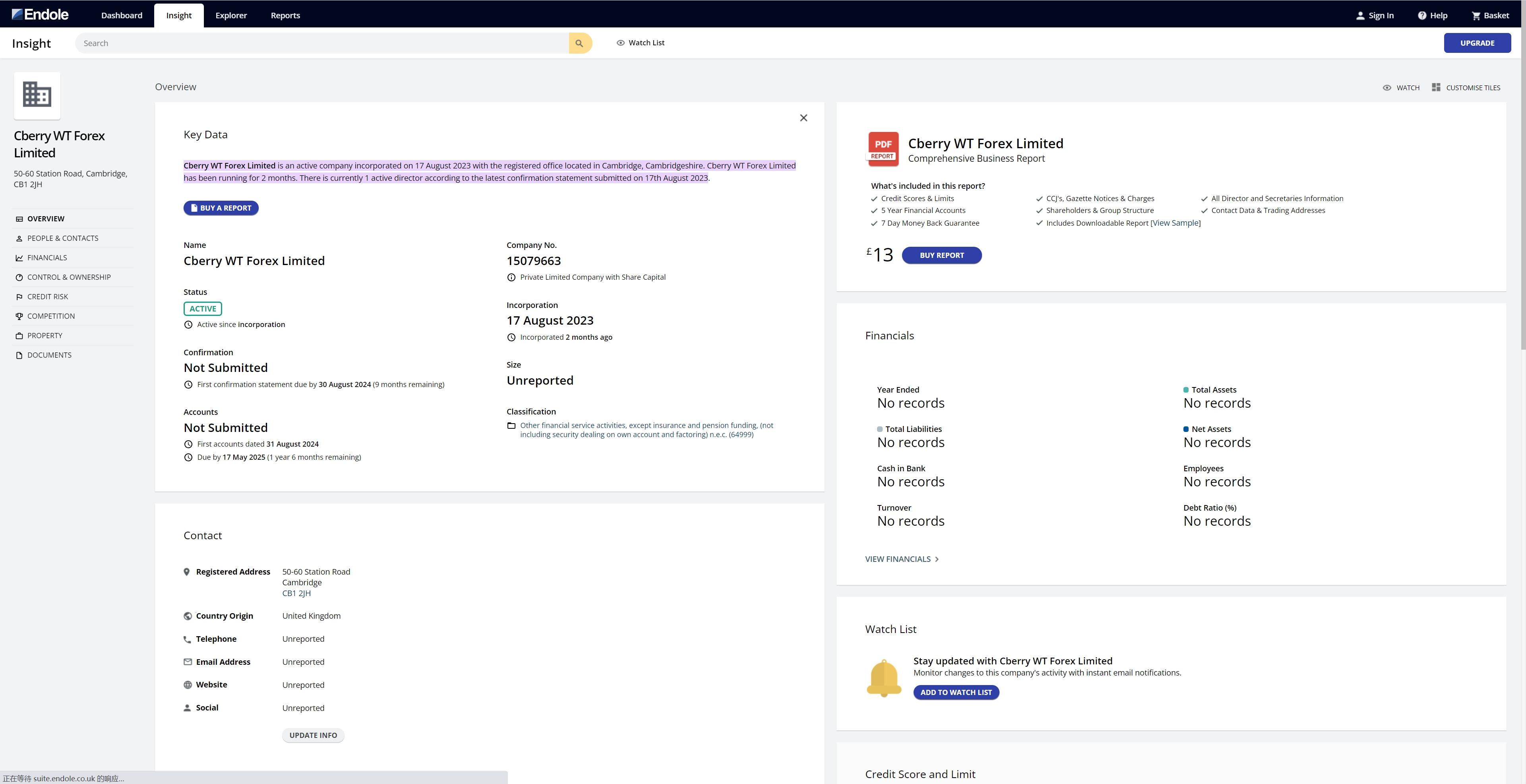Click clock icon next to Active since incorporation
The width and height of the screenshot is (1526, 784).
point(188,325)
